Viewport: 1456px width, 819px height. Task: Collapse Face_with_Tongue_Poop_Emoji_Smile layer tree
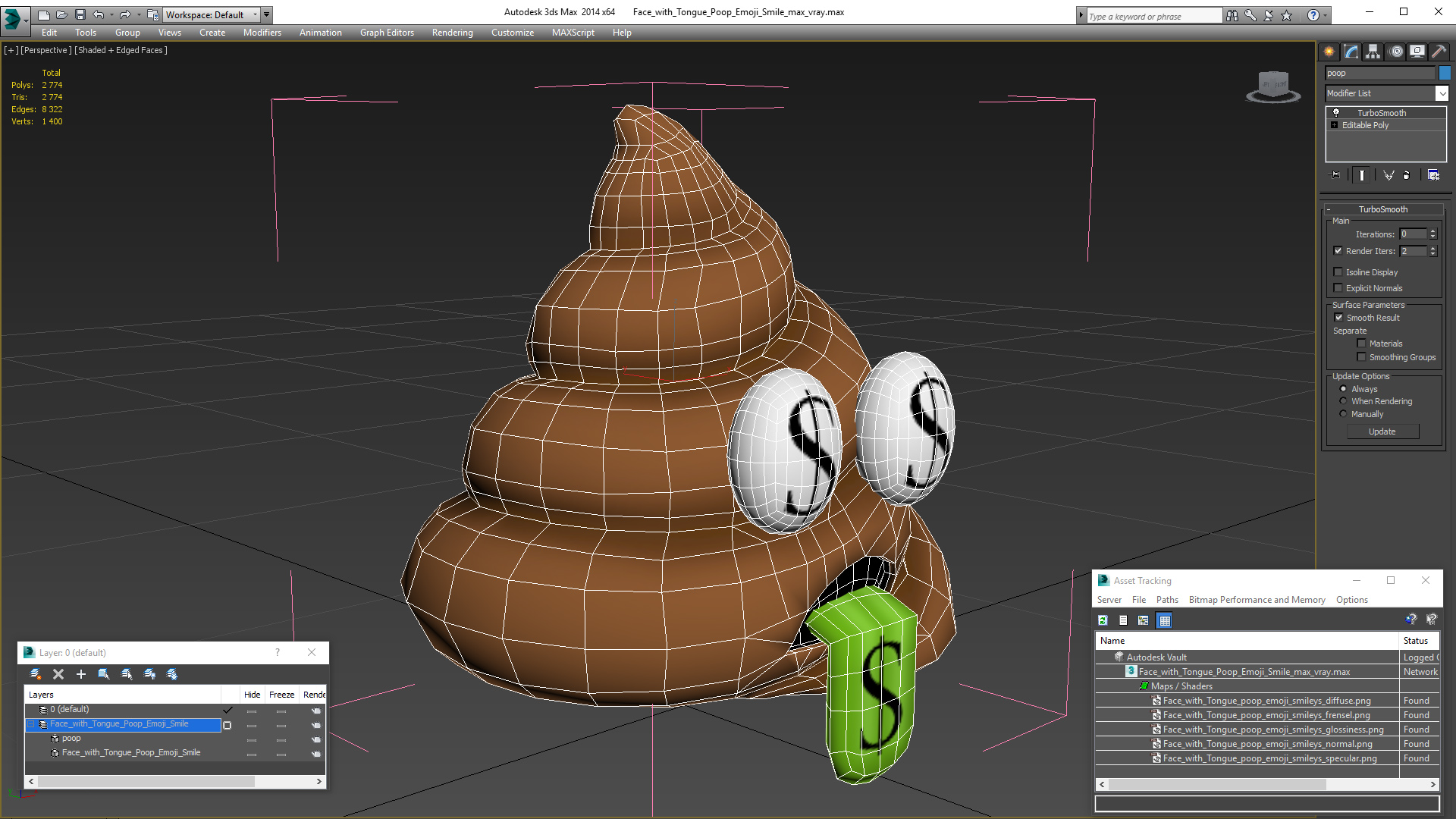[31, 724]
